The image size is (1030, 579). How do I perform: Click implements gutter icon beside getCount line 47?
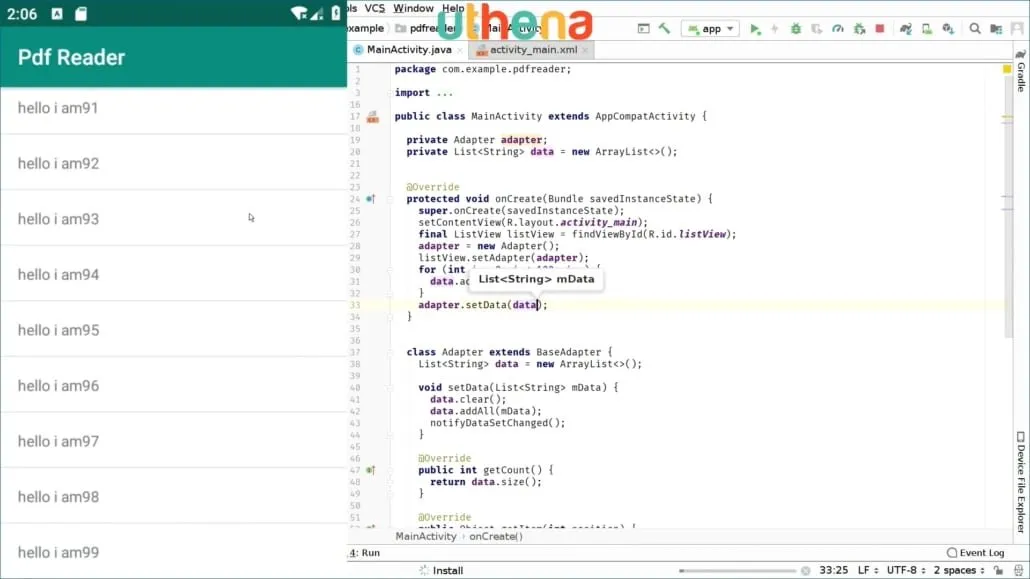[370, 470]
